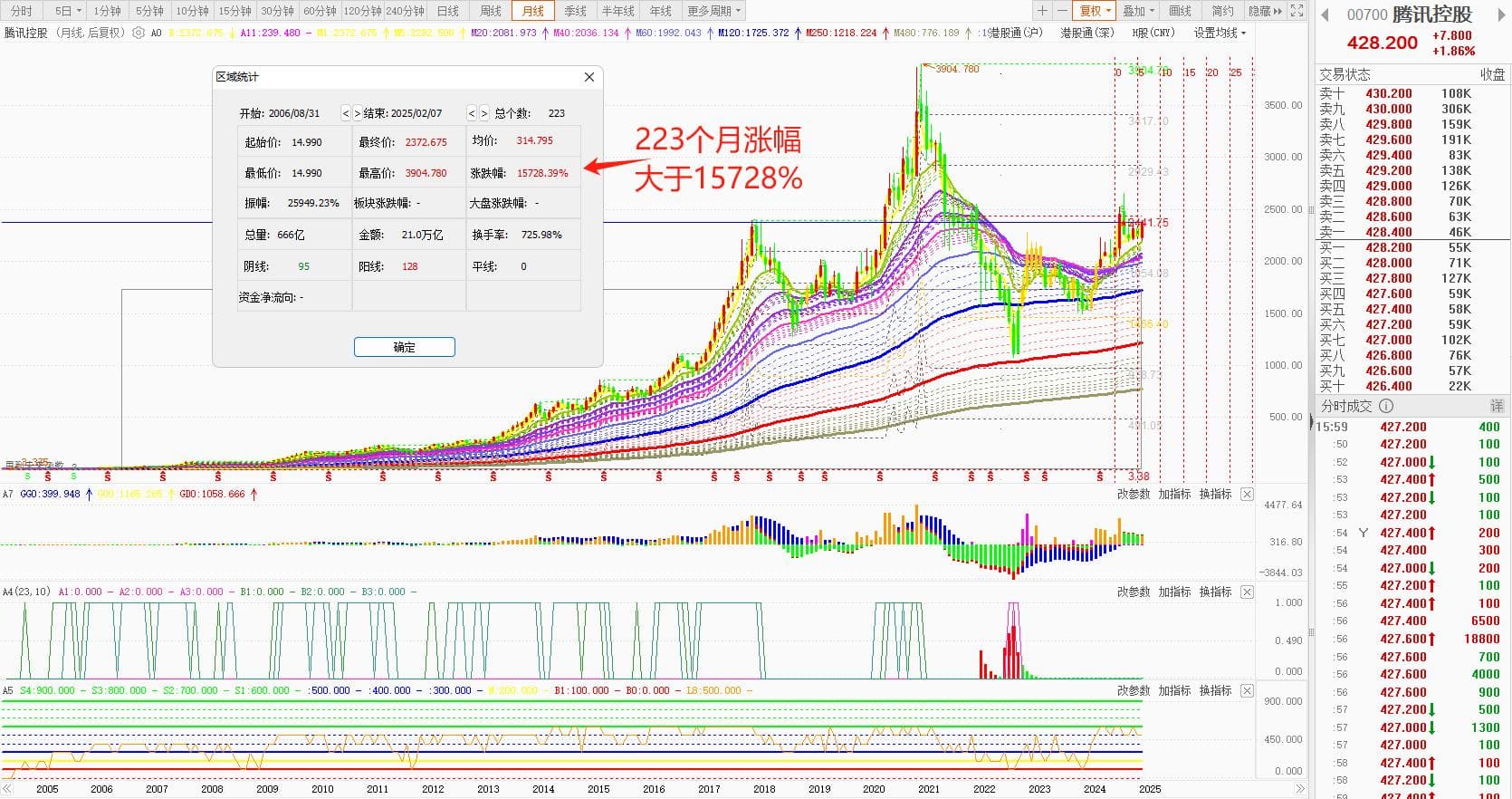Click 确定 button in 区域统计 dialog
Screen dimensions: 1512x799
coord(405,347)
